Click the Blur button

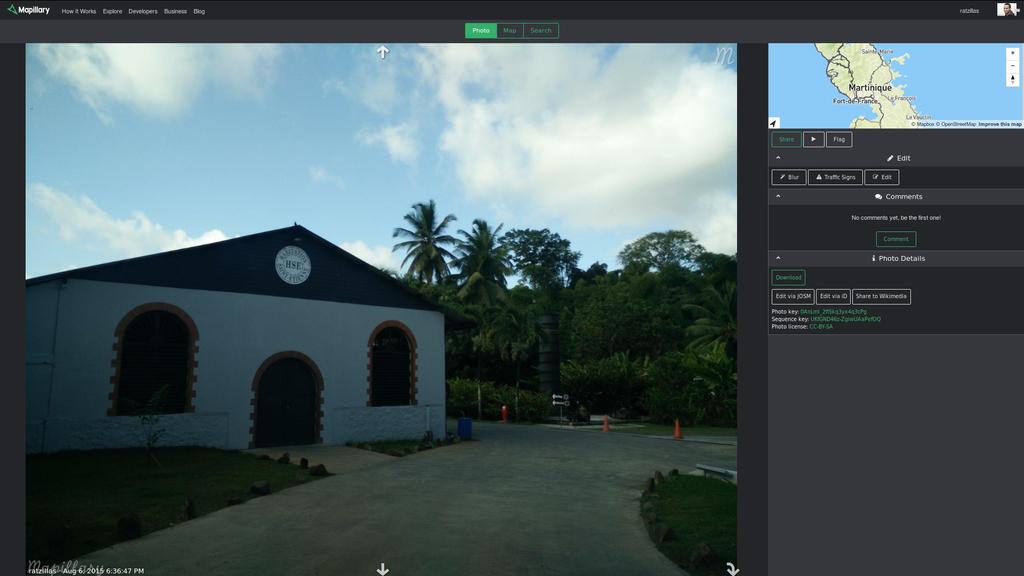click(x=789, y=177)
